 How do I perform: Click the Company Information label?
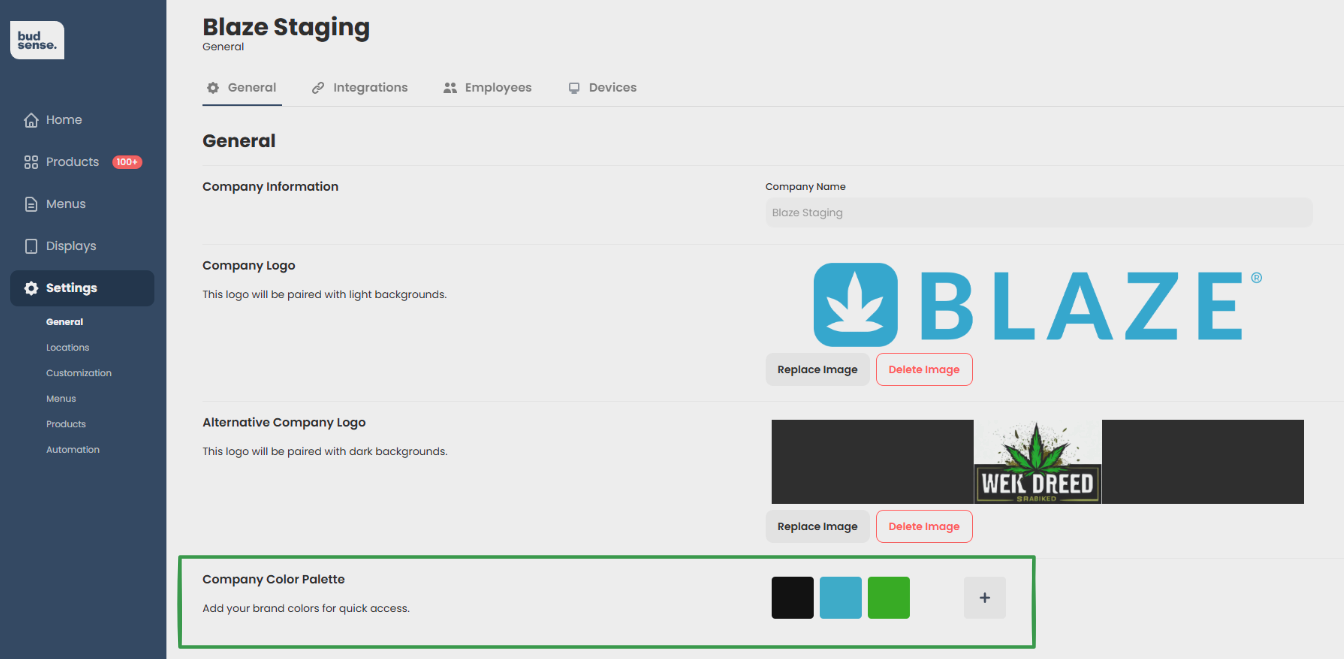pyautogui.click(x=270, y=186)
